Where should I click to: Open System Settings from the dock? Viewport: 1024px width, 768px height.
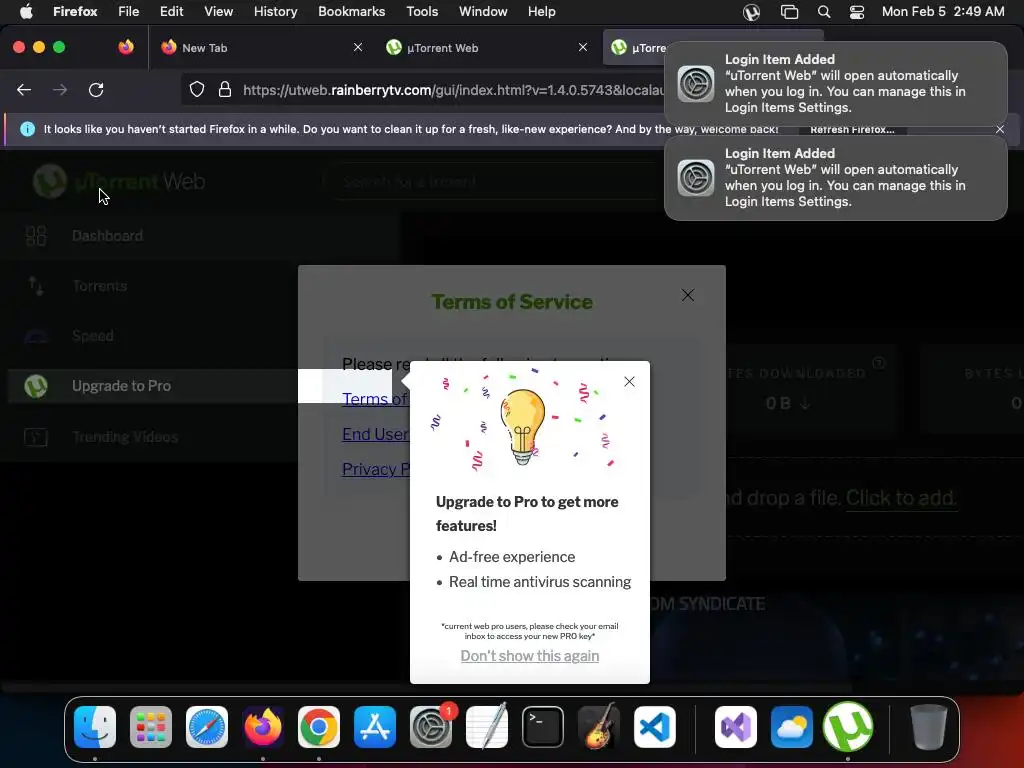(431, 726)
